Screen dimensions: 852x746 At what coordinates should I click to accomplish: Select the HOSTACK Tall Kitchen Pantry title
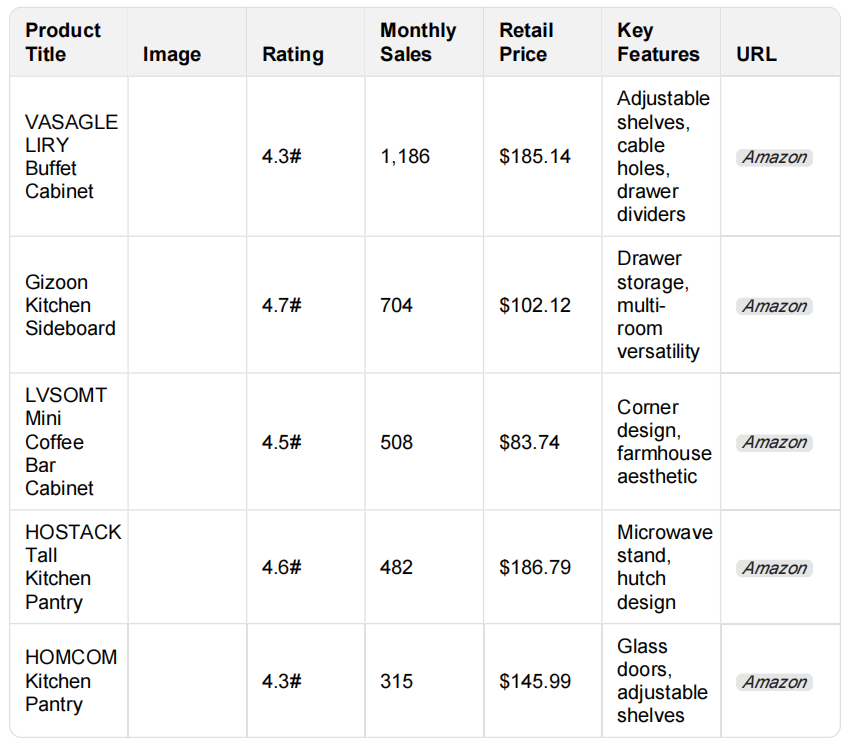pyautogui.click(x=73, y=567)
